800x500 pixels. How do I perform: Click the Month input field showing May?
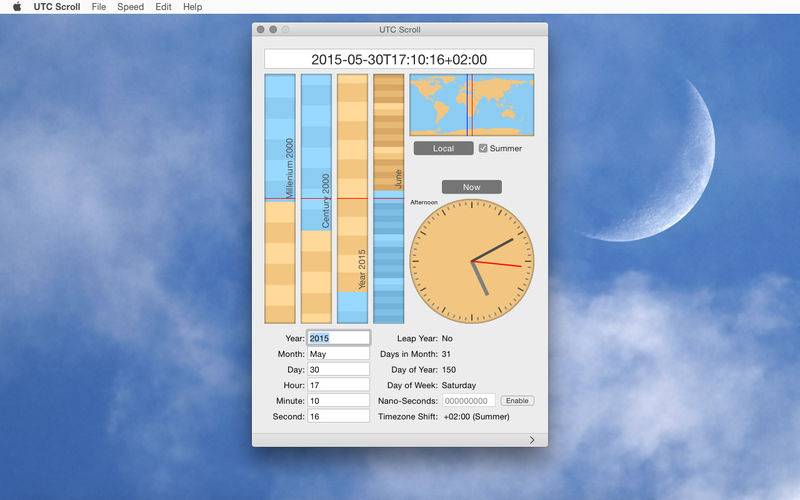click(x=339, y=354)
